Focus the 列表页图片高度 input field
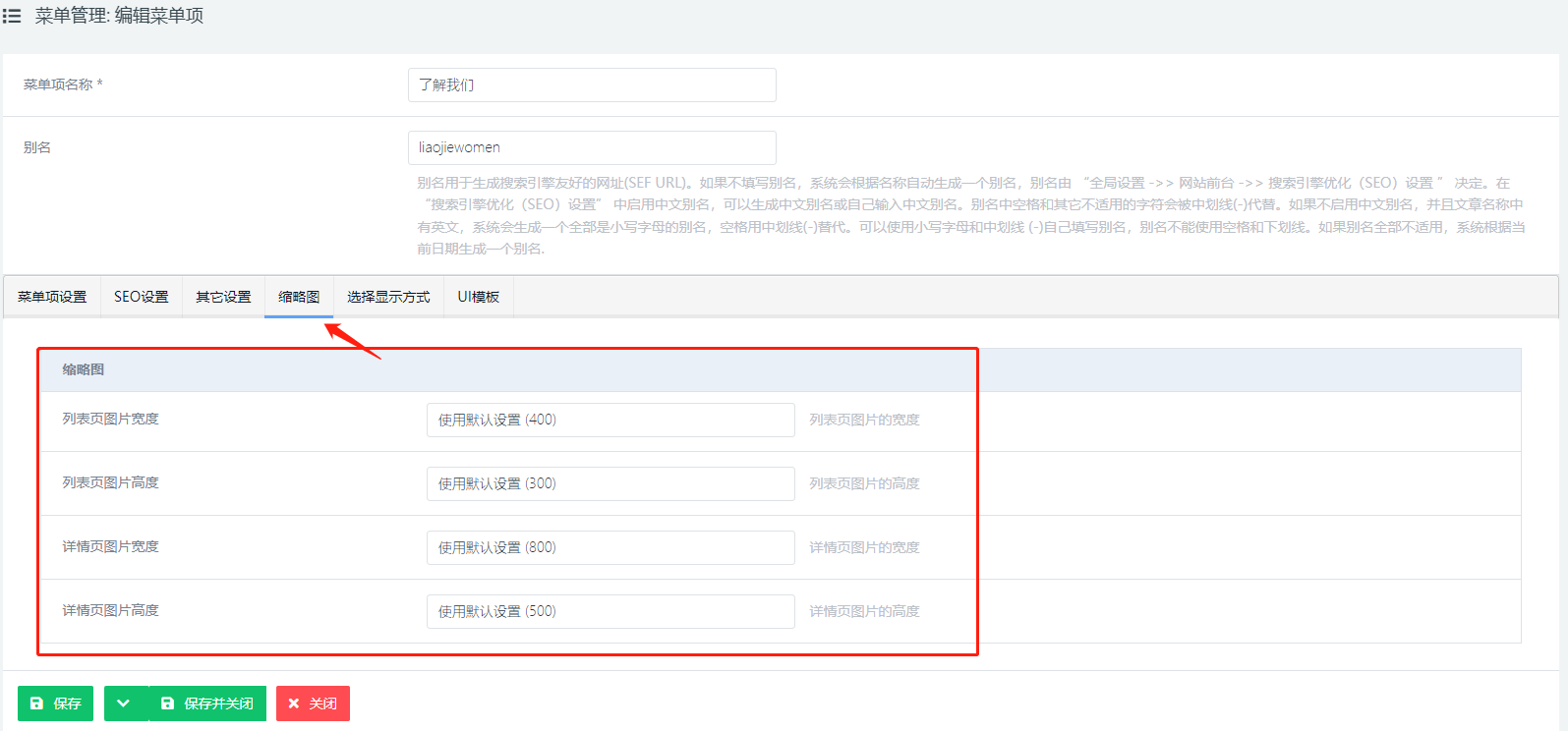Viewport: 1568px width, 731px height. coord(610,484)
